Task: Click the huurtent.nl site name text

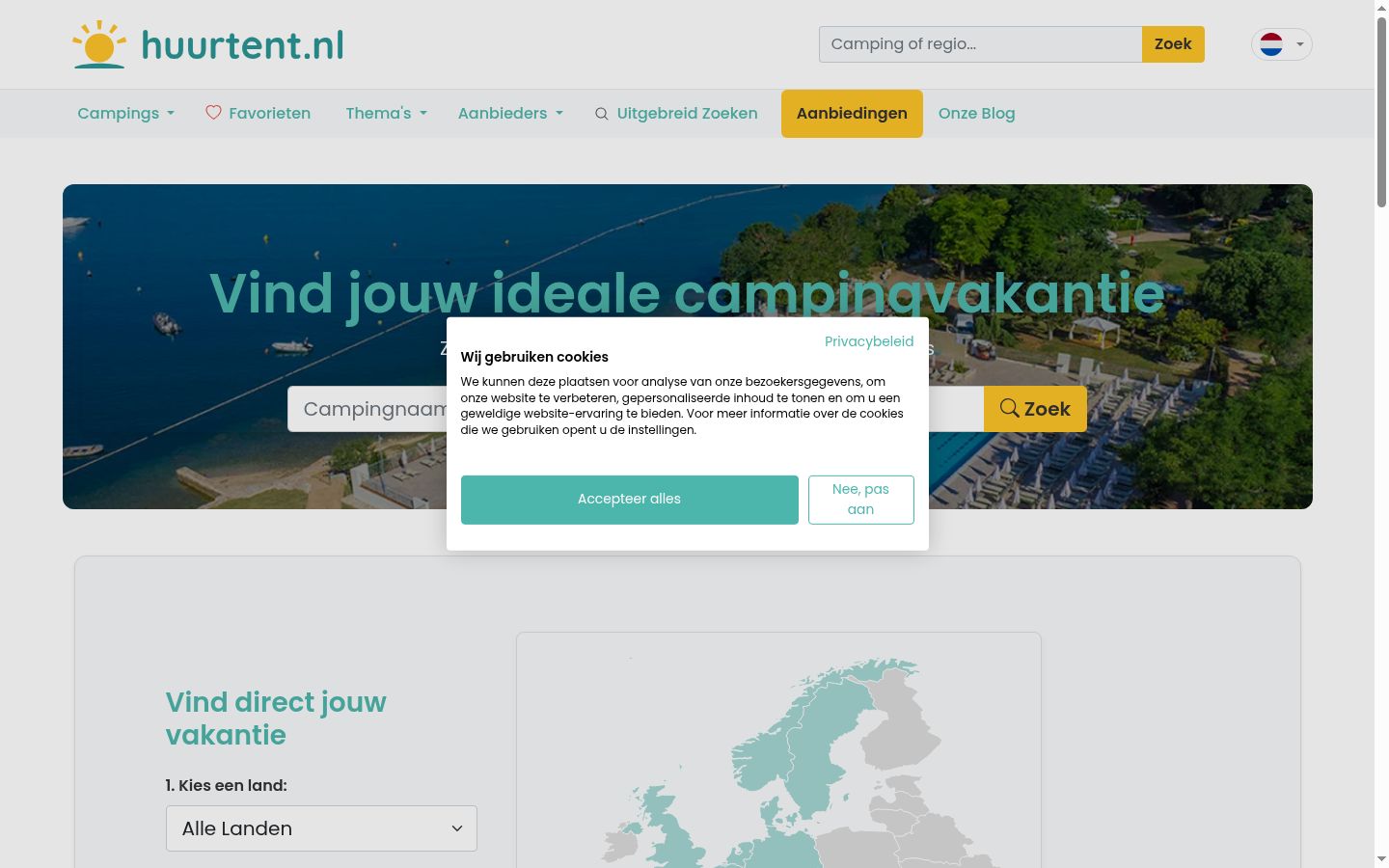Action: [243, 45]
